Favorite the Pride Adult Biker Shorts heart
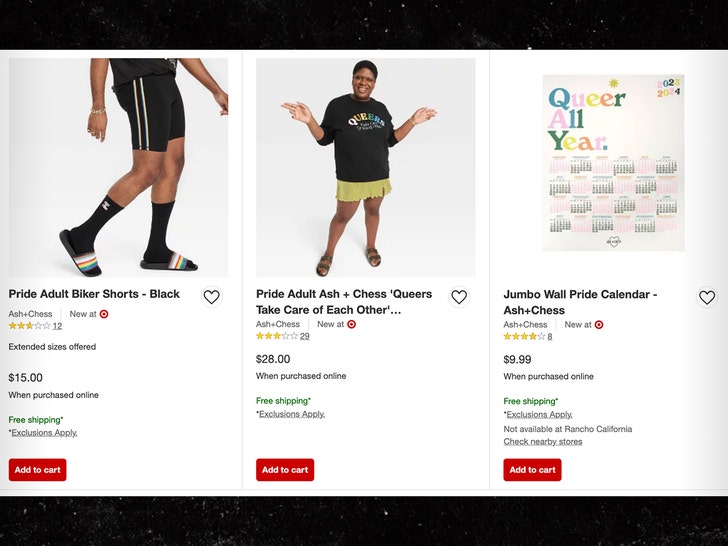Image resolution: width=728 pixels, height=546 pixels. 211,297
